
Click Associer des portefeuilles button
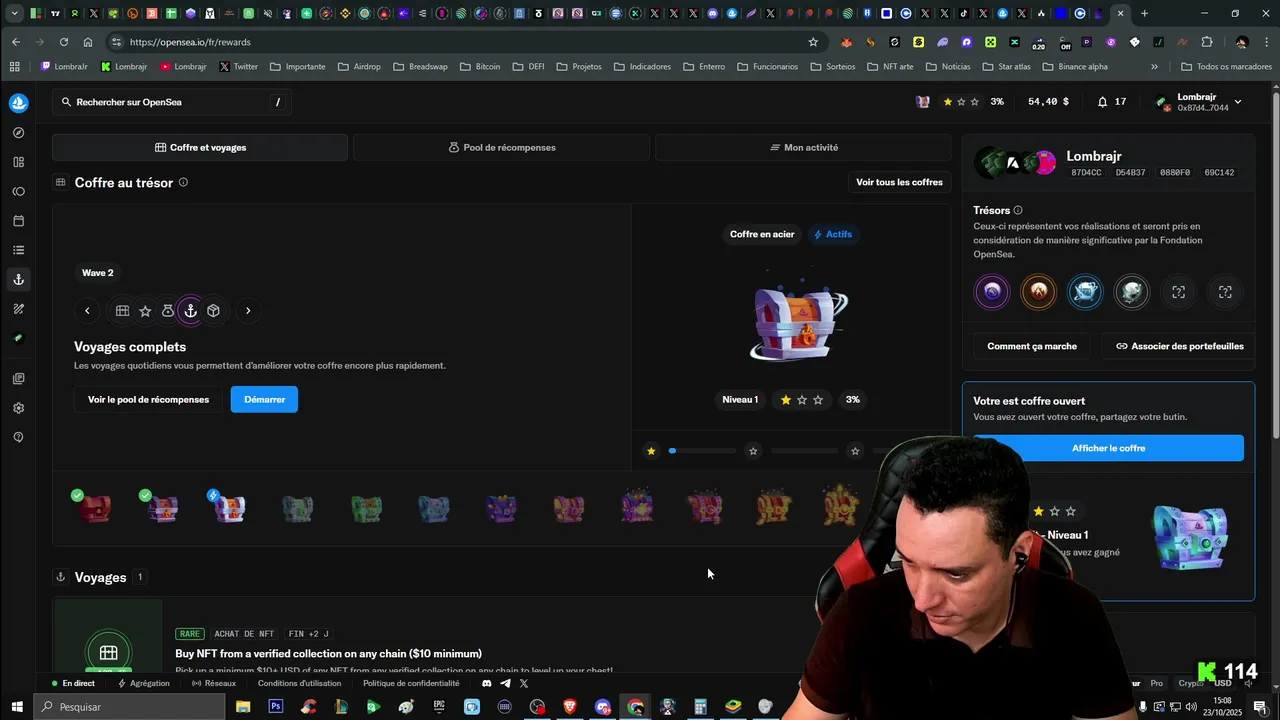pyautogui.click(x=1179, y=346)
